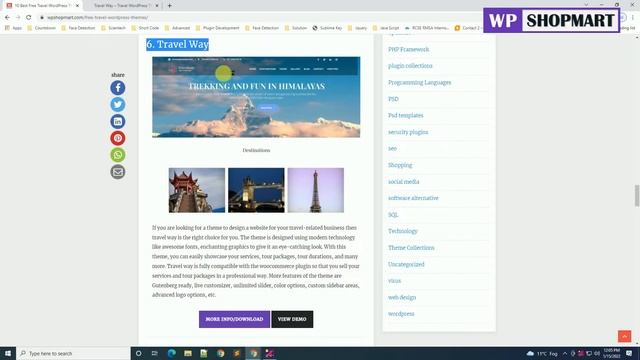Open Task View in the taskbar
The height and width of the screenshot is (360, 640).
pyautogui.click(x=155, y=353)
